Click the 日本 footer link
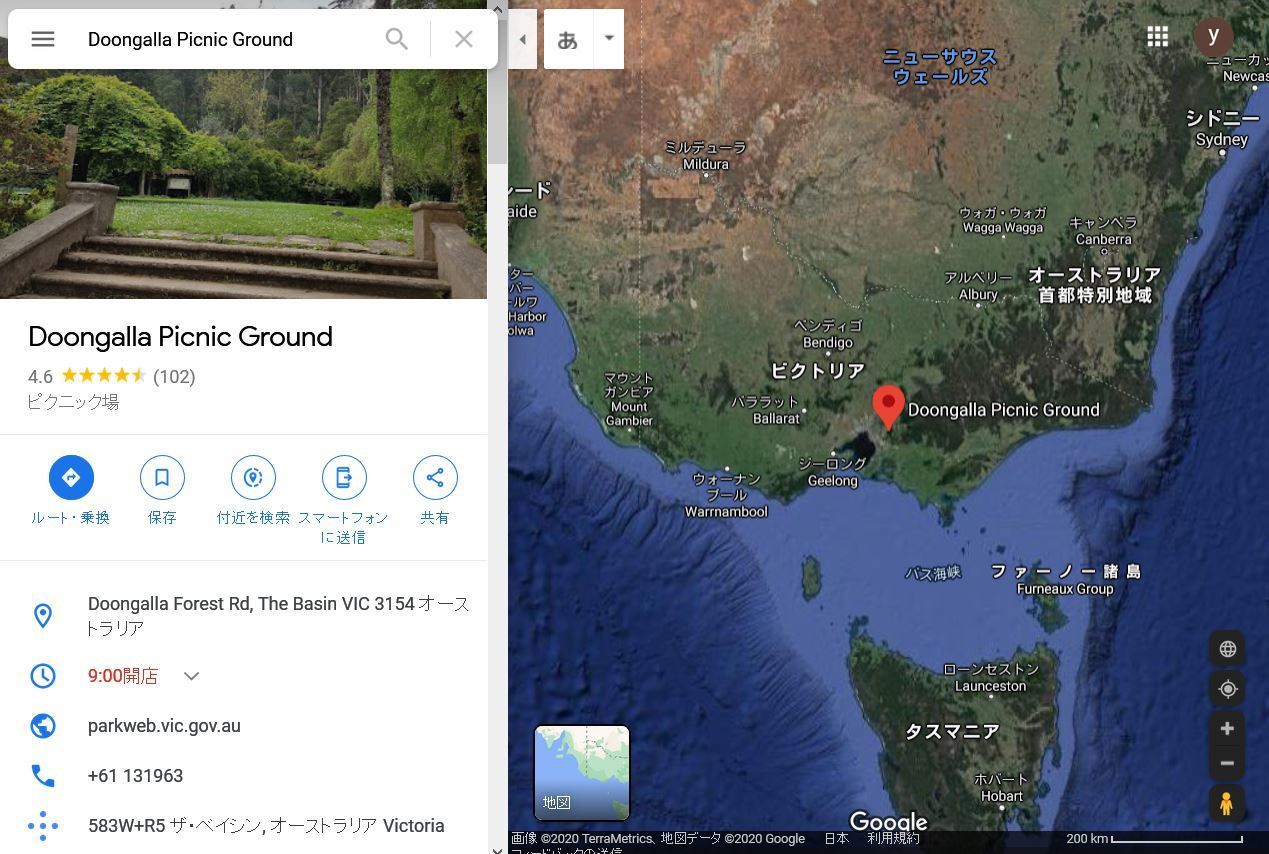 click(x=837, y=839)
